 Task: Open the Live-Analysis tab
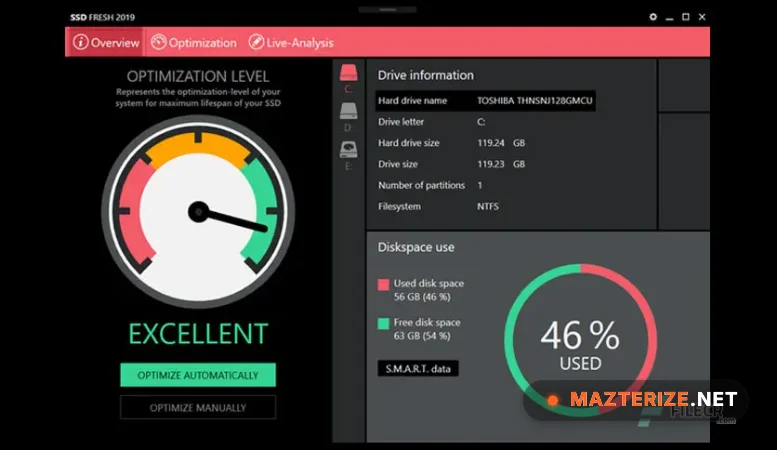(x=291, y=42)
